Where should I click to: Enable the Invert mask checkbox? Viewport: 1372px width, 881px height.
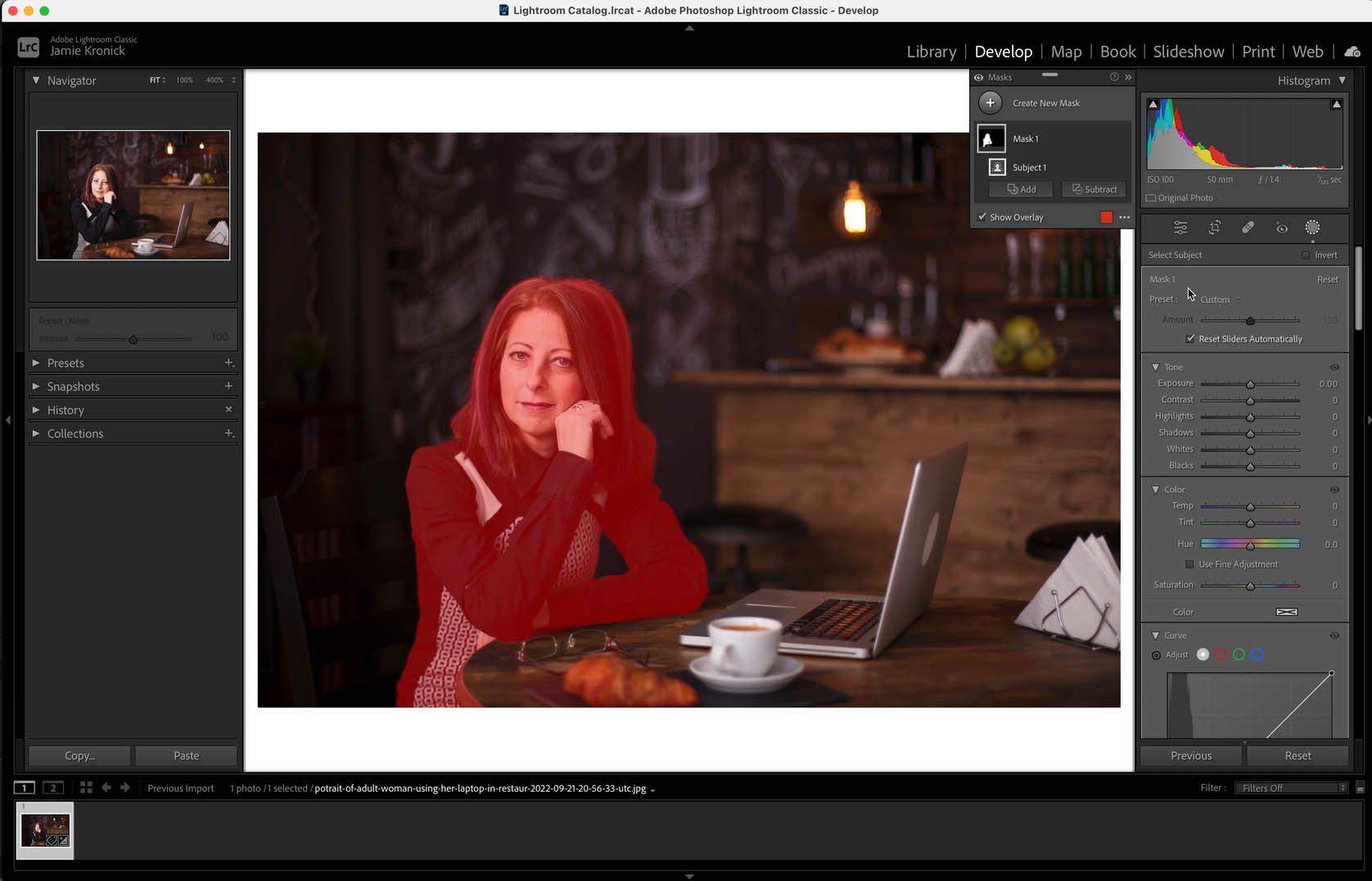[x=1307, y=255]
